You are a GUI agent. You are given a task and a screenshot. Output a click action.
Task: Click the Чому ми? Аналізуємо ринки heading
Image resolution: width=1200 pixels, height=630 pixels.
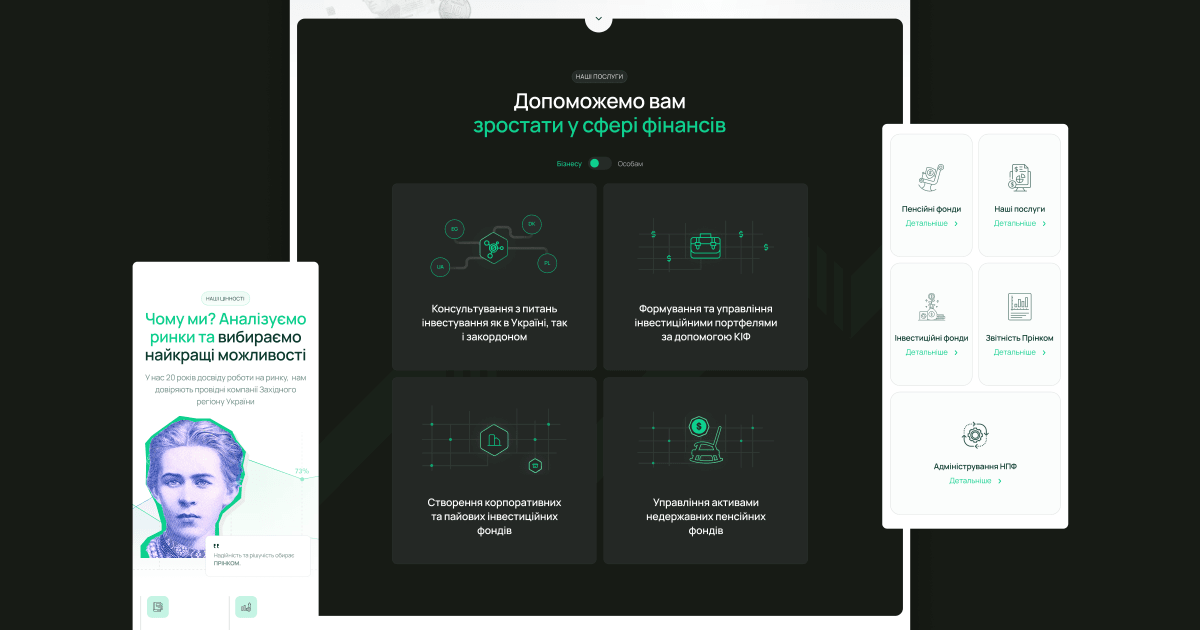pos(225,337)
